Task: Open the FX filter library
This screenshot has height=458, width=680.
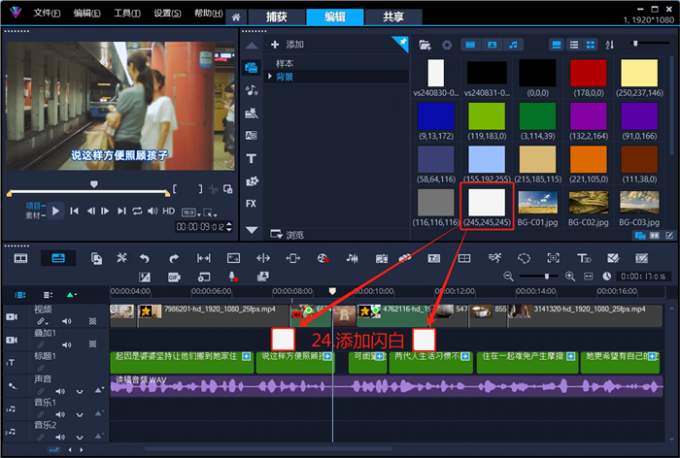Action: [x=251, y=203]
